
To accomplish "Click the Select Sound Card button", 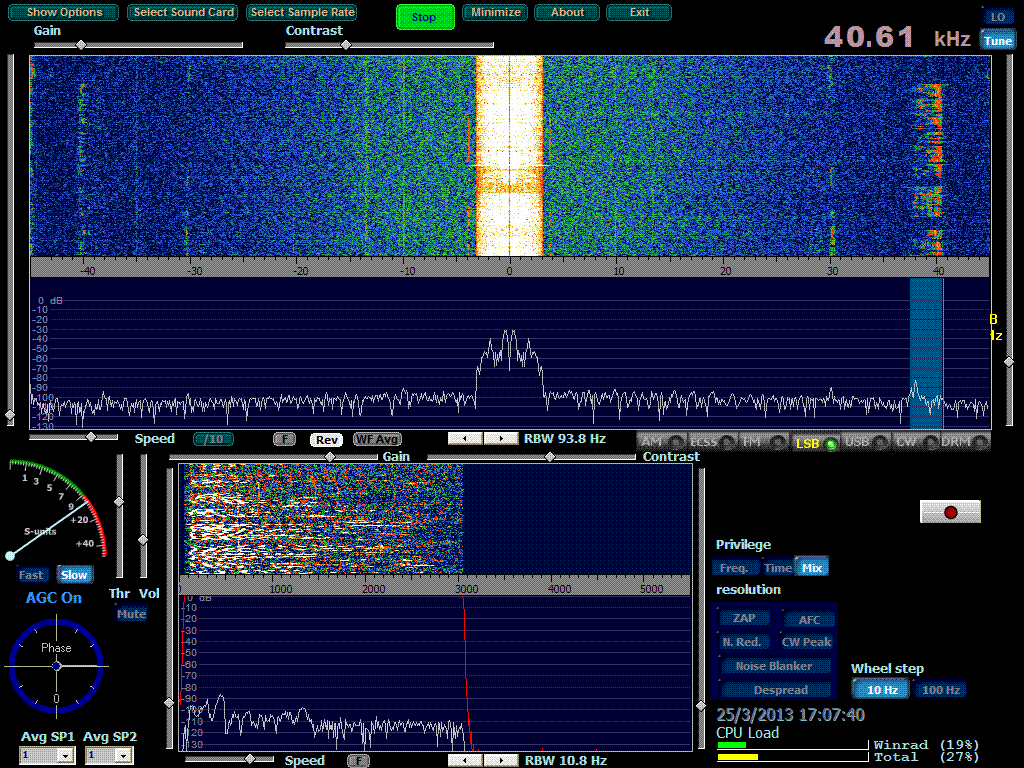I will tap(184, 13).
